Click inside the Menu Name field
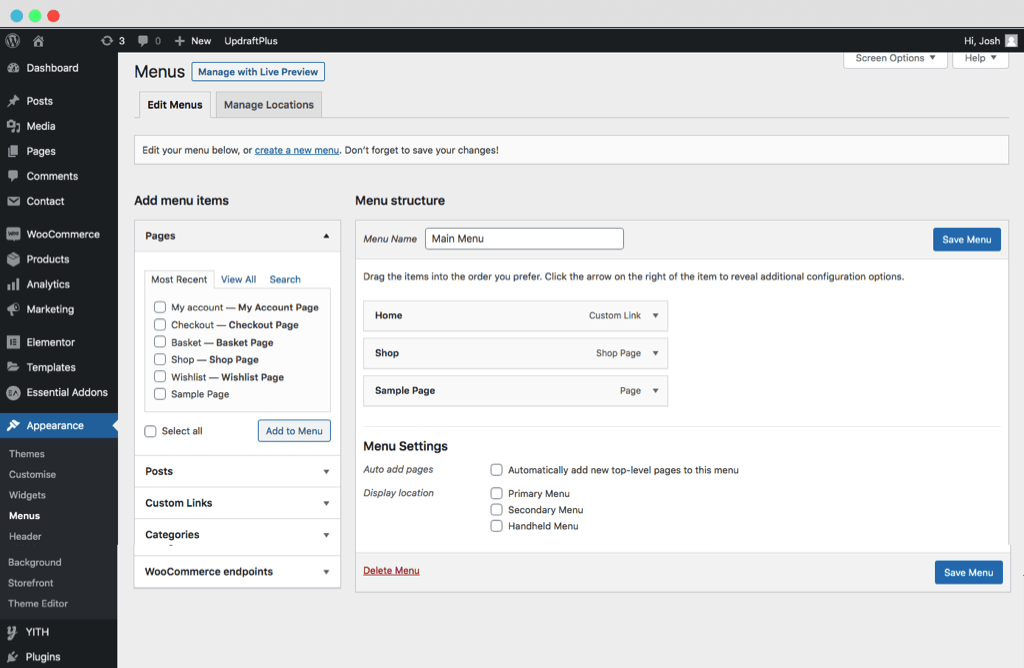Image resolution: width=1024 pixels, height=668 pixels. point(524,238)
